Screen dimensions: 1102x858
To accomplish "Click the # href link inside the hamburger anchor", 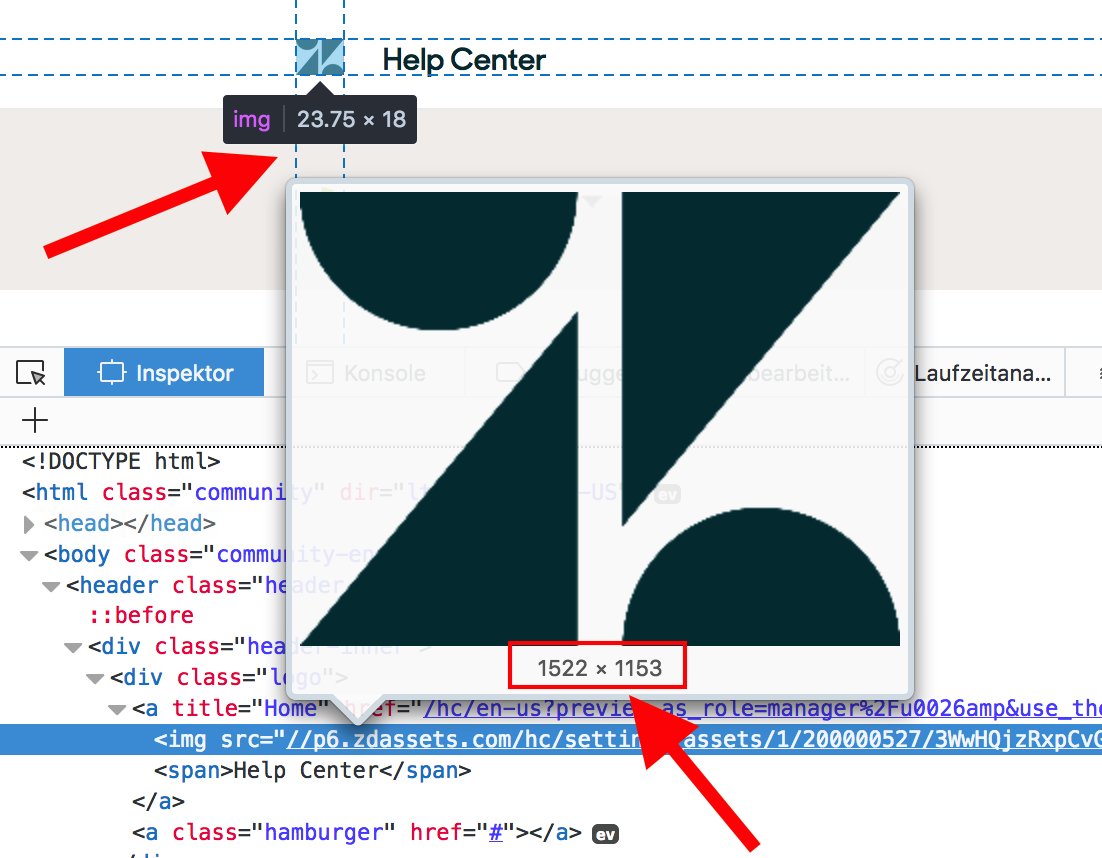I will (x=494, y=832).
